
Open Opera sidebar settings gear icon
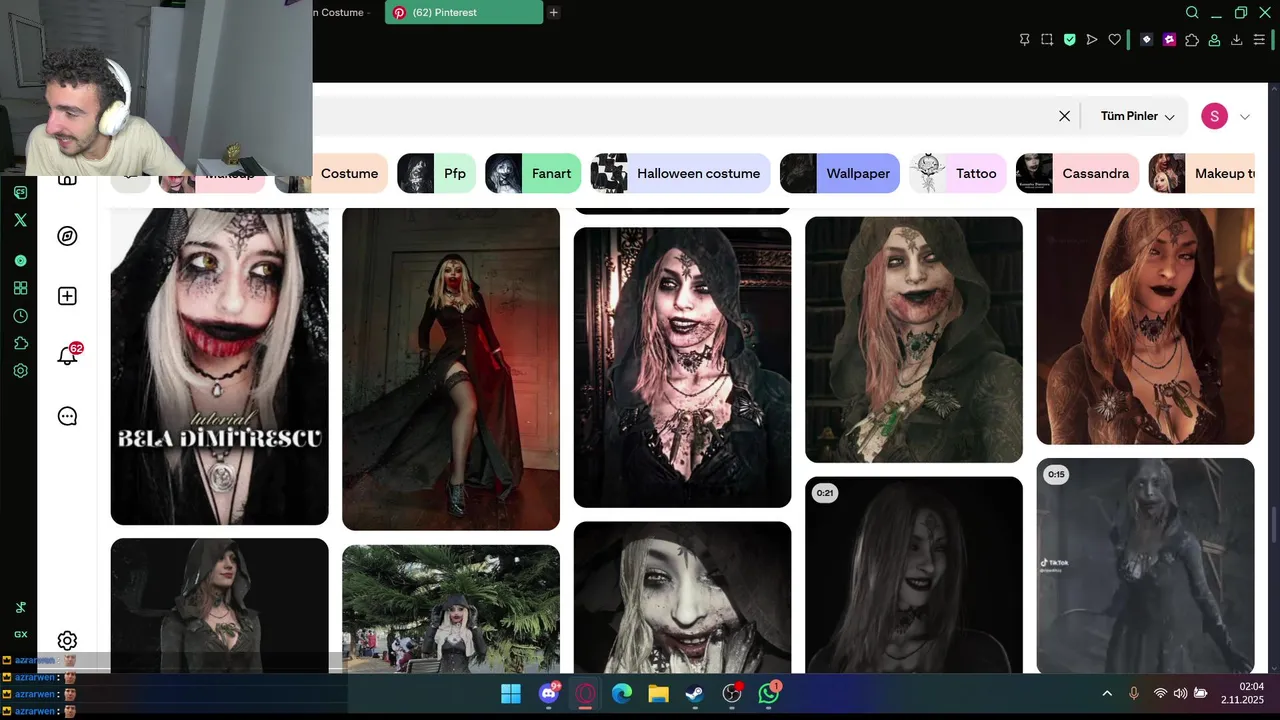point(20,370)
